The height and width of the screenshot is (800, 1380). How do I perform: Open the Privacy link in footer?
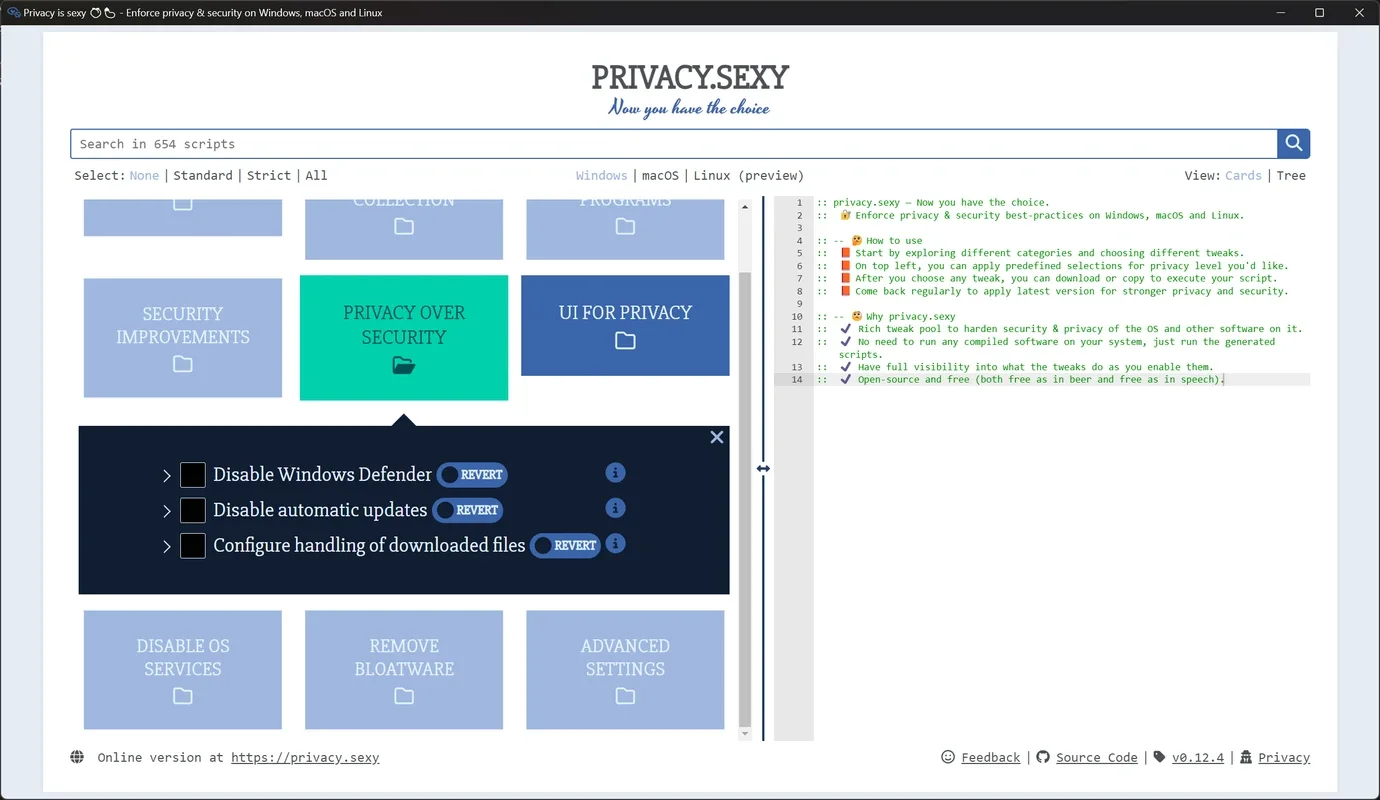click(1284, 757)
